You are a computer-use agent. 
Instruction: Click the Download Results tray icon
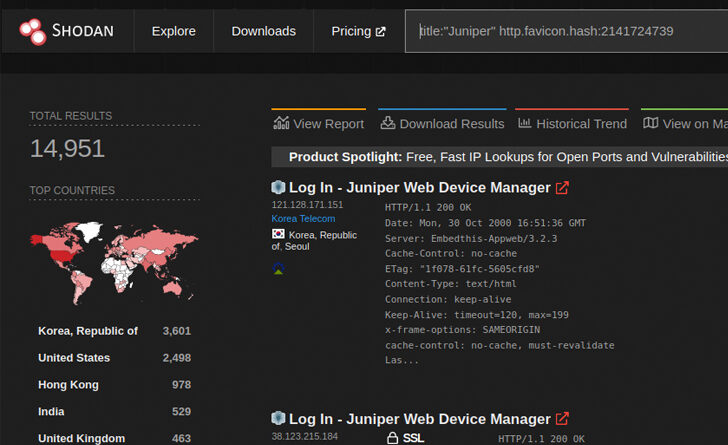pos(388,123)
